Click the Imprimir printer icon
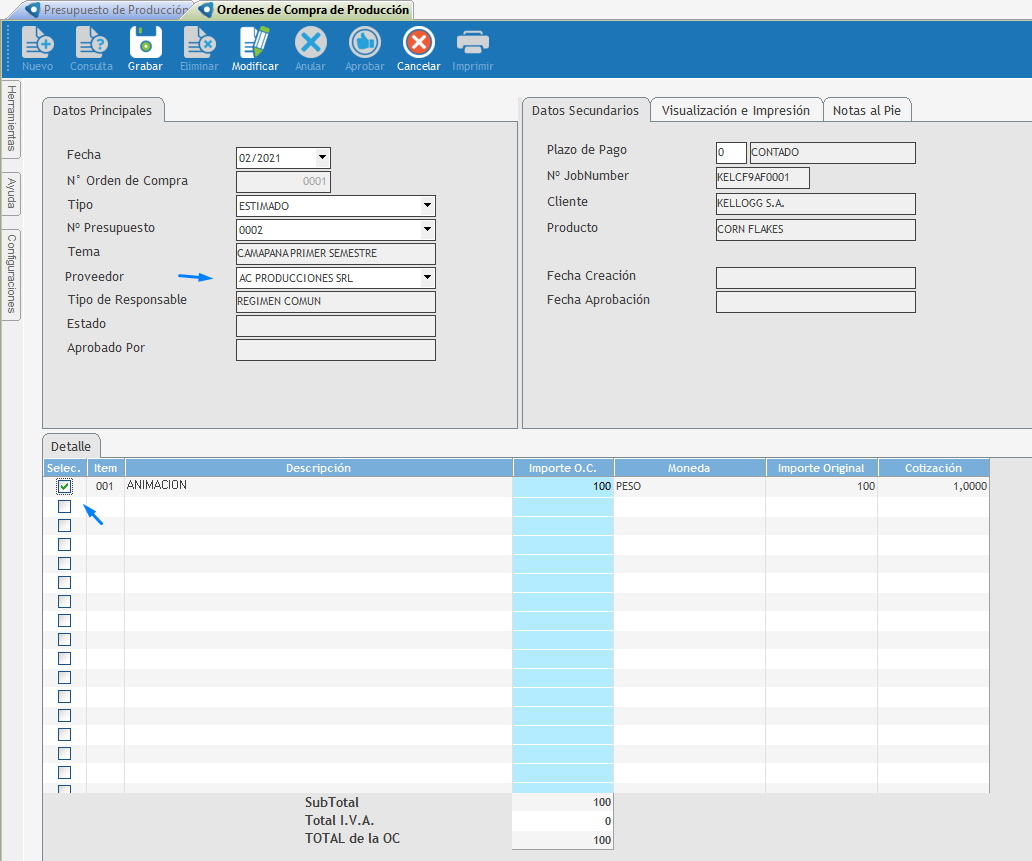The width and height of the screenshot is (1032, 861). coord(472,44)
